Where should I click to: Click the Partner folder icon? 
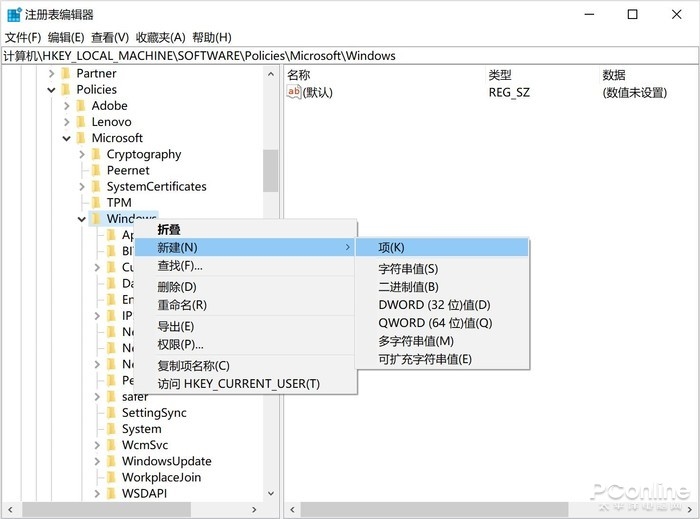click(x=66, y=73)
